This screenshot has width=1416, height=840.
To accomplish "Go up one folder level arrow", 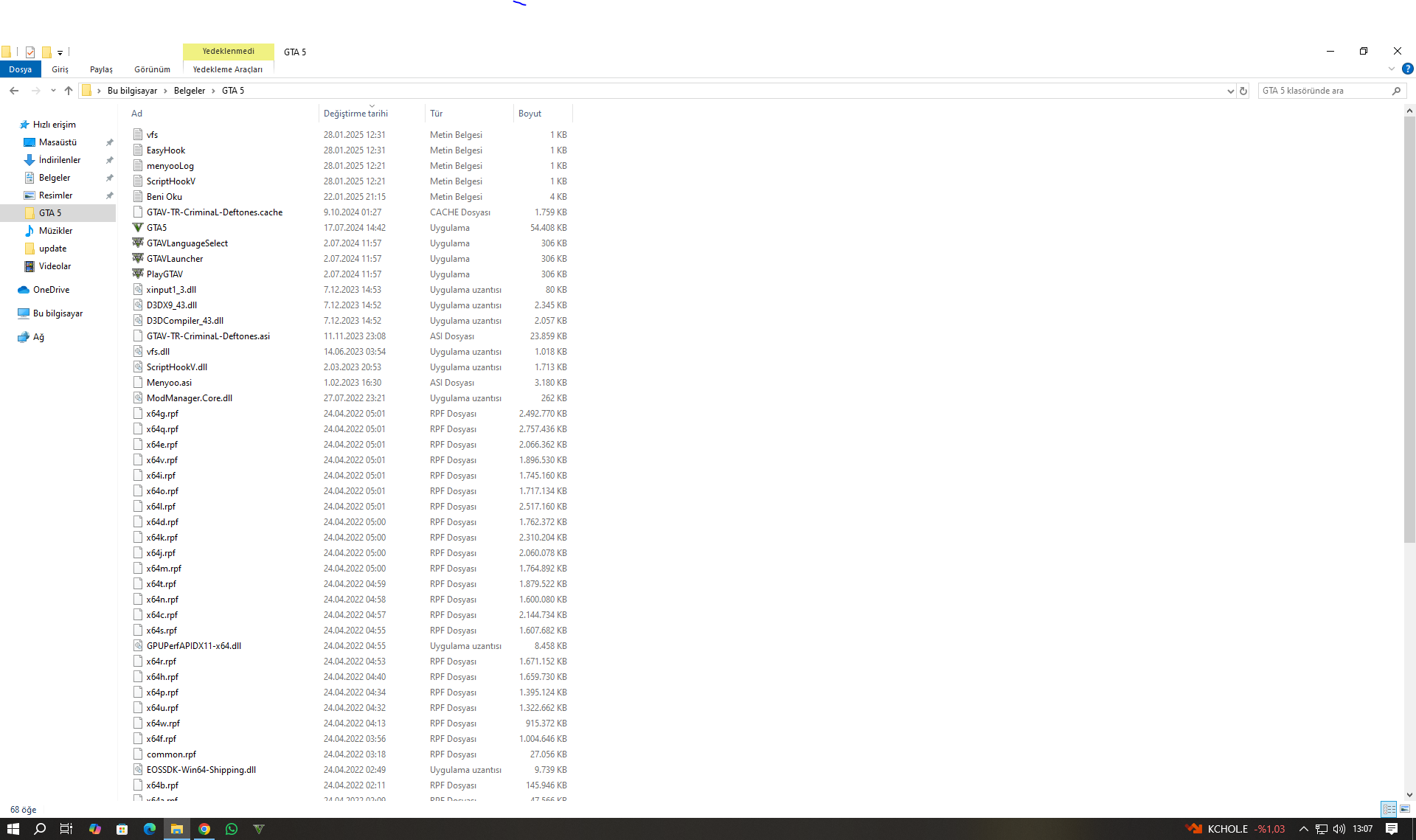I will pyautogui.click(x=69, y=91).
